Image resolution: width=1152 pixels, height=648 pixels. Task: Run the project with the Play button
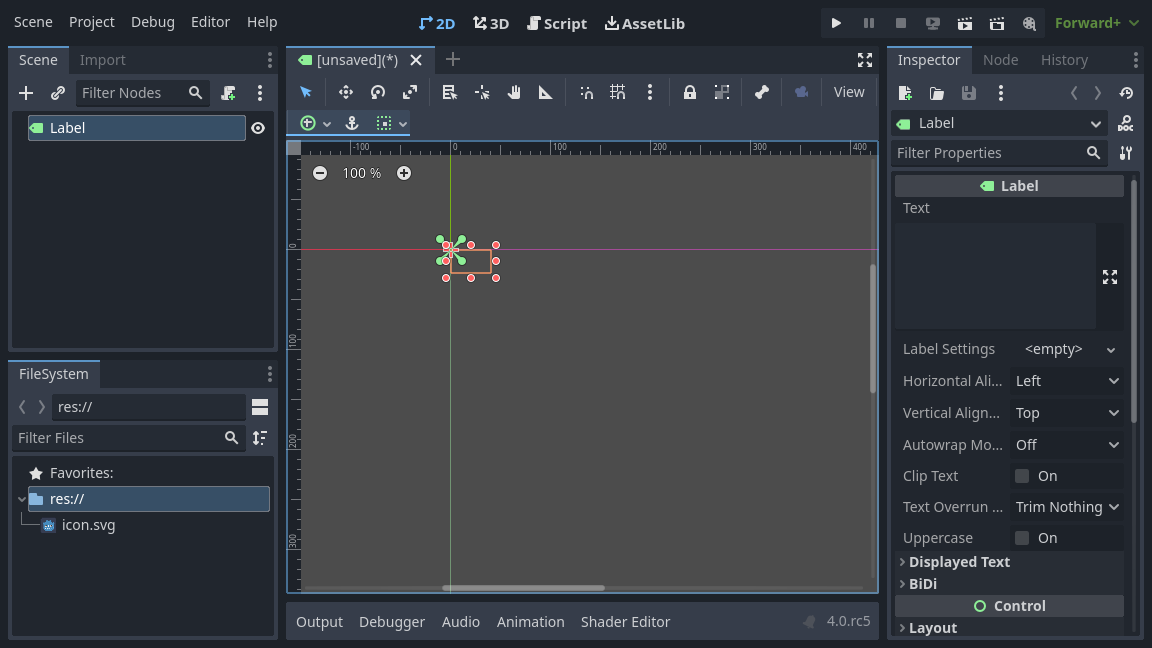[x=836, y=22]
